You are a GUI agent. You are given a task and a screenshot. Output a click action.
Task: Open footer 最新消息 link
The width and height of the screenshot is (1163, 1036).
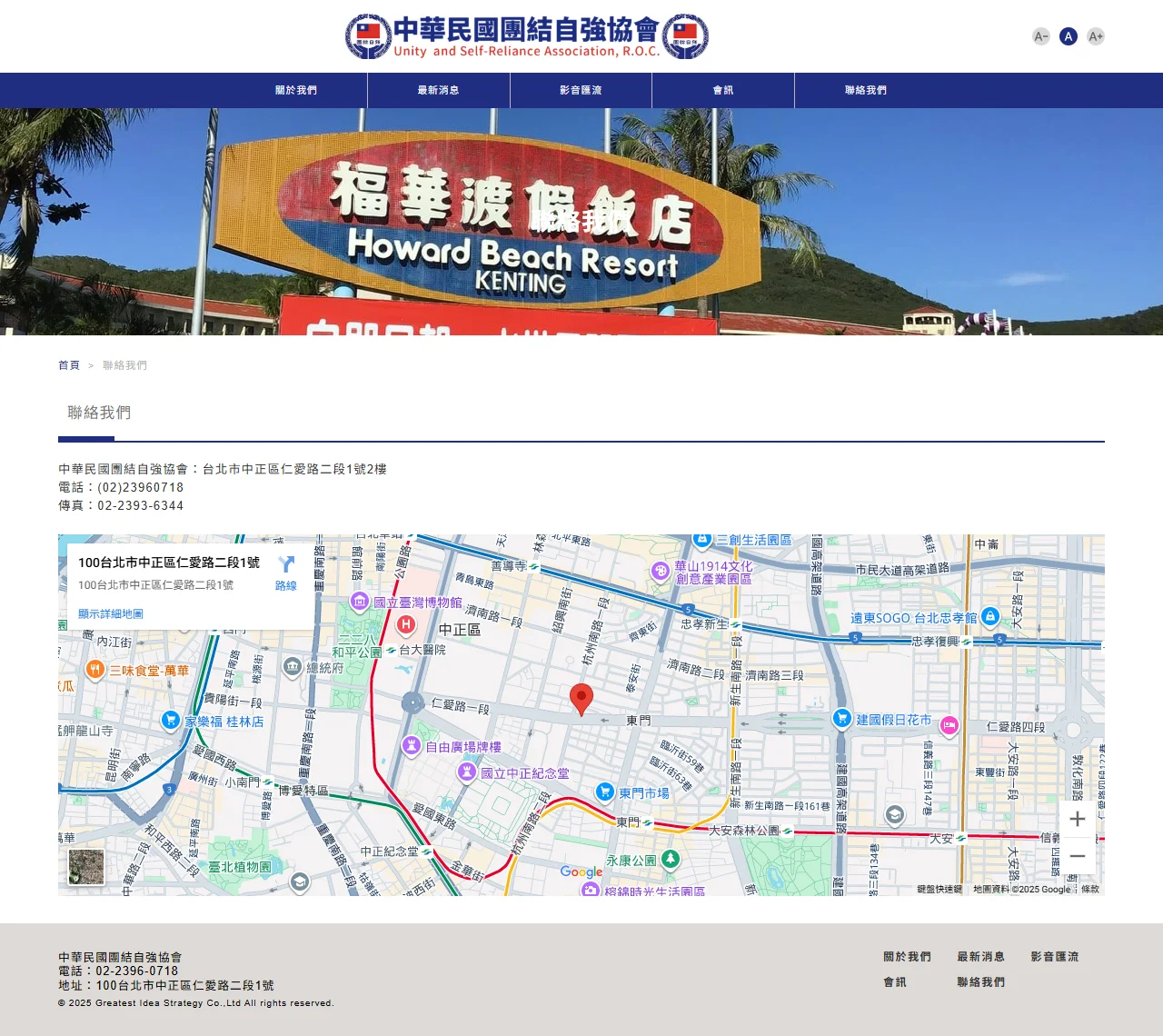(x=980, y=956)
